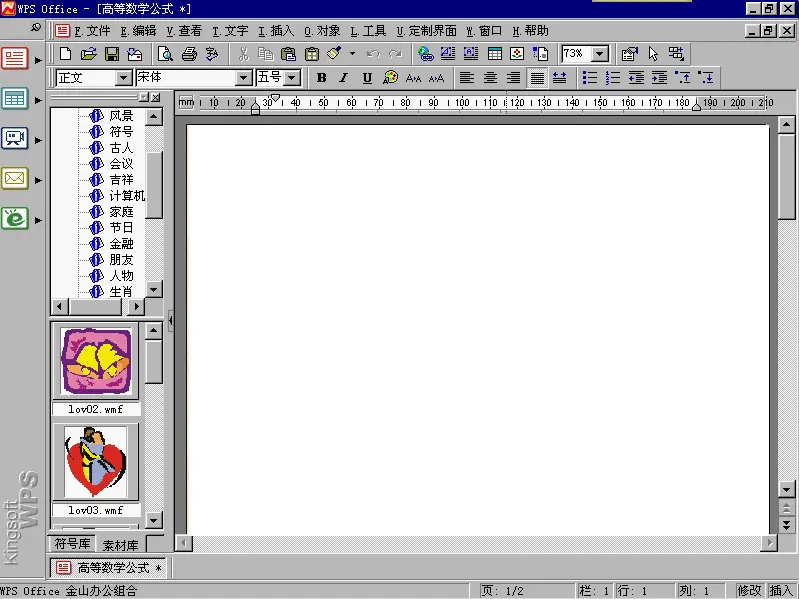This screenshot has width=799, height=599.
Task: Click the New document icon
Action: coord(65,54)
